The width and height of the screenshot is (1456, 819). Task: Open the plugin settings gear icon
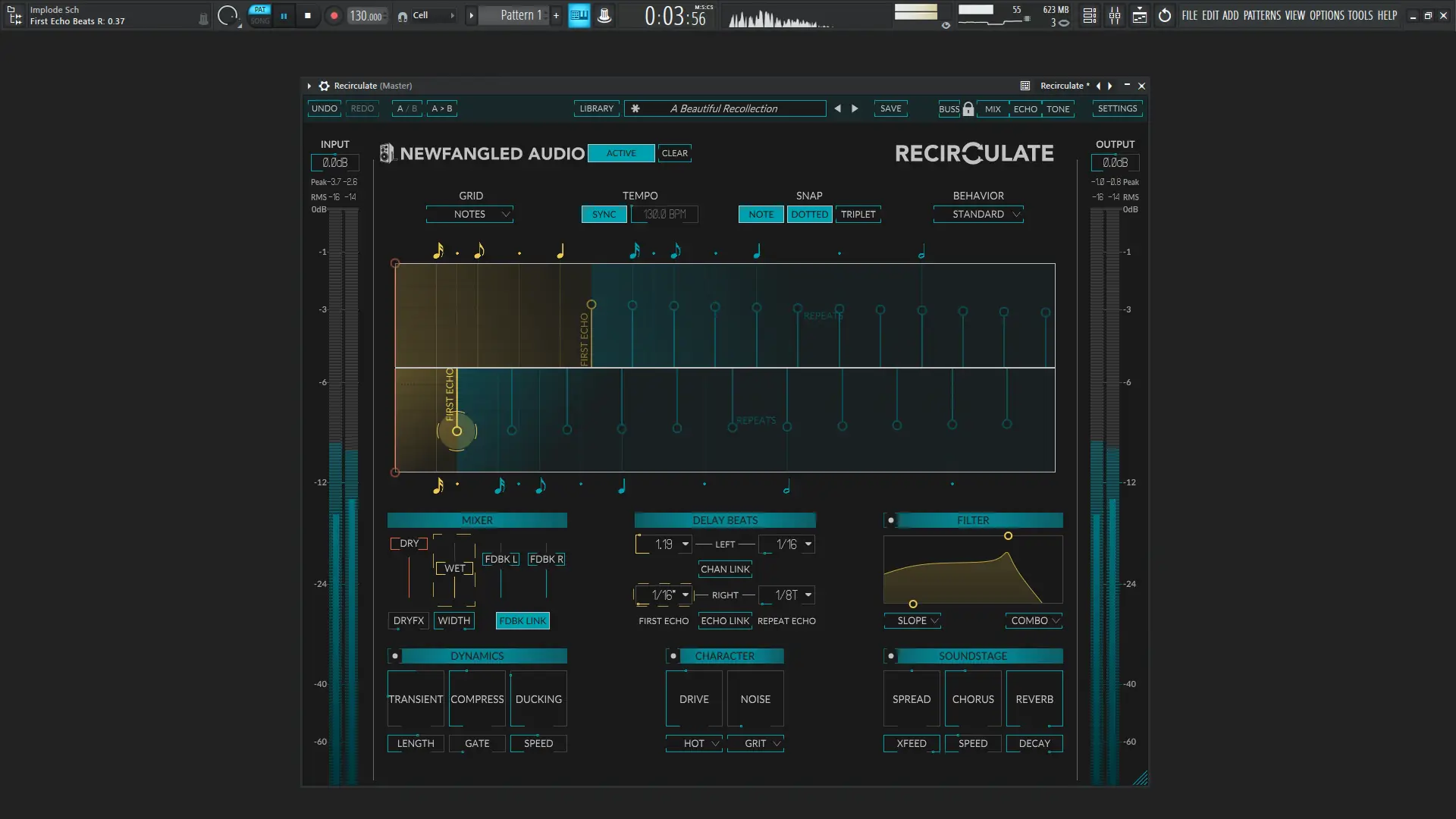click(x=325, y=86)
